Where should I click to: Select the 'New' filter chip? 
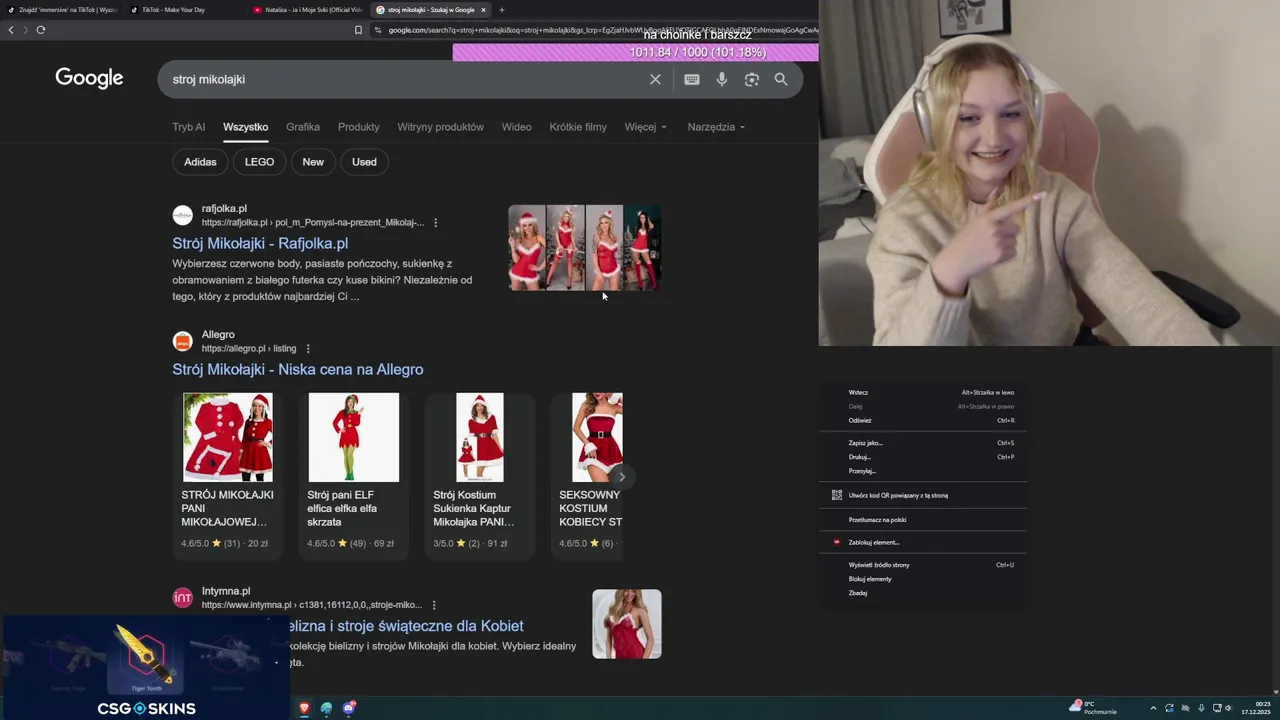[313, 162]
